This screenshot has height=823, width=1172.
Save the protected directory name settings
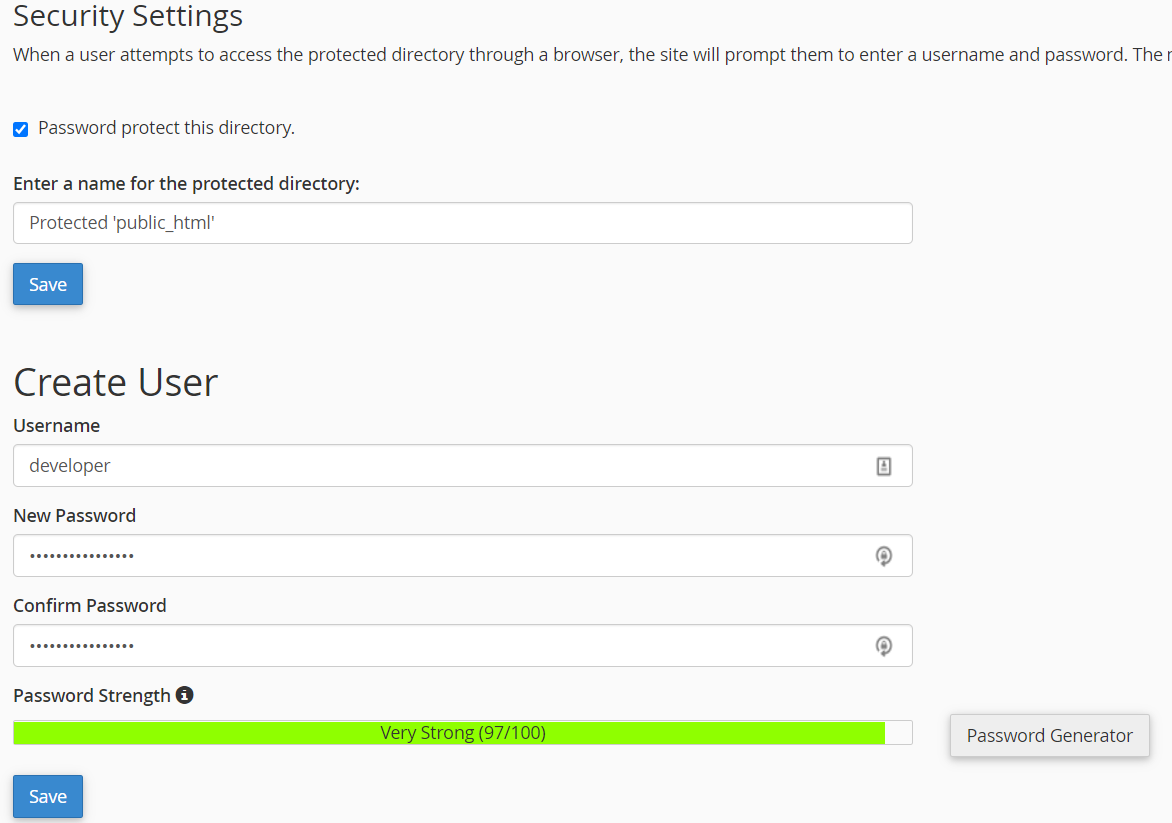(x=47, y=284)
